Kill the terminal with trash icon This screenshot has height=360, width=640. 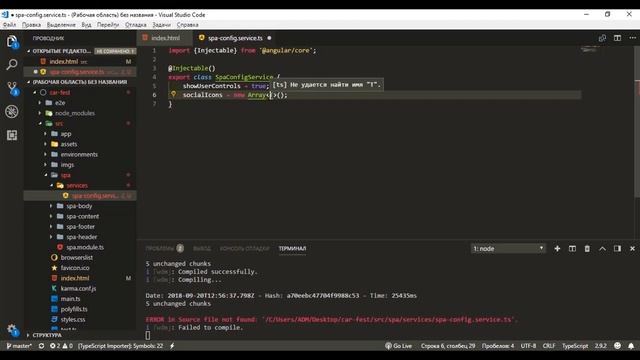587,249
